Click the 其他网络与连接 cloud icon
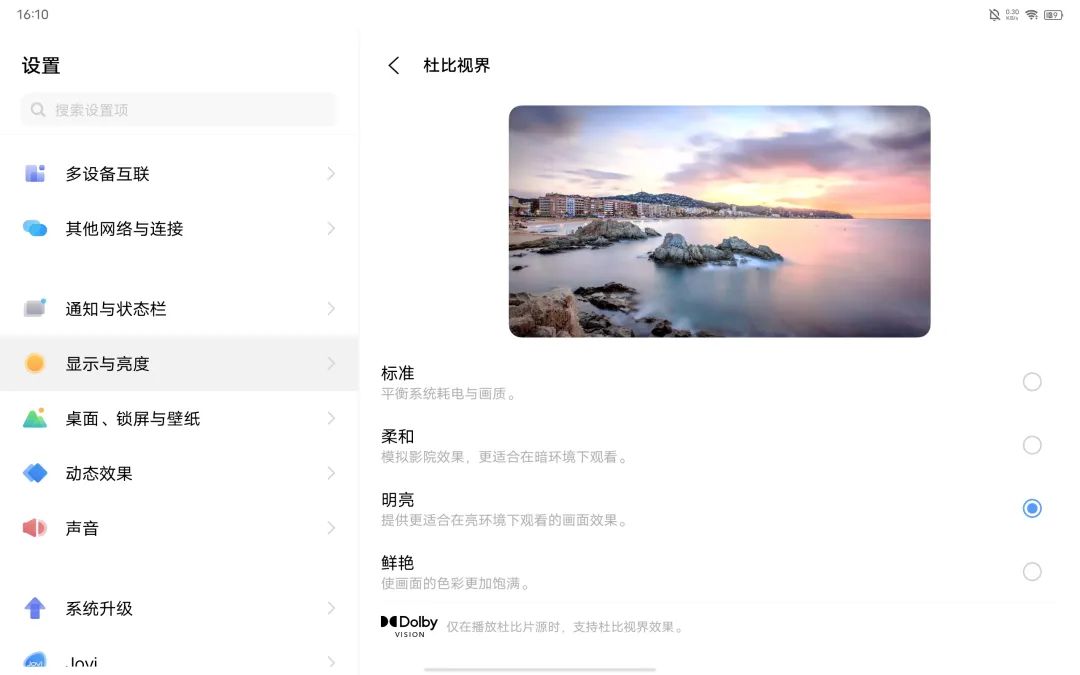 pyautogui.click(x=36, y=228)
